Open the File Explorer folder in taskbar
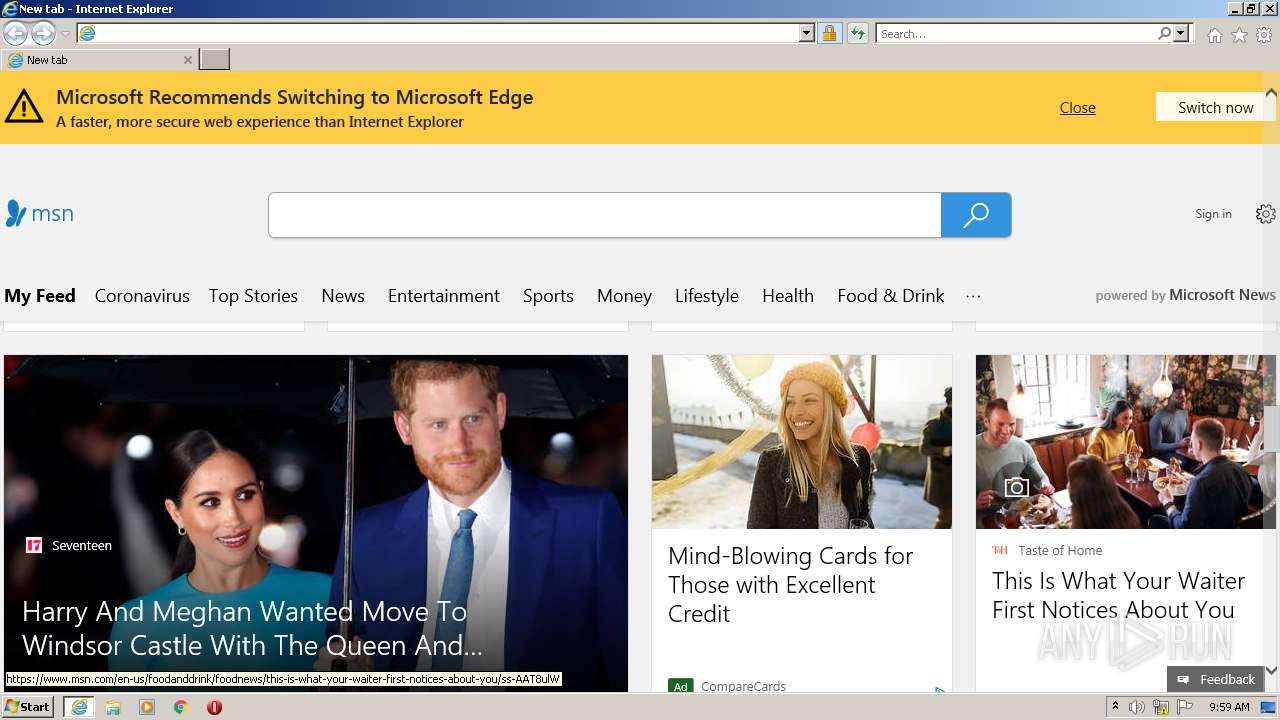 113,707
